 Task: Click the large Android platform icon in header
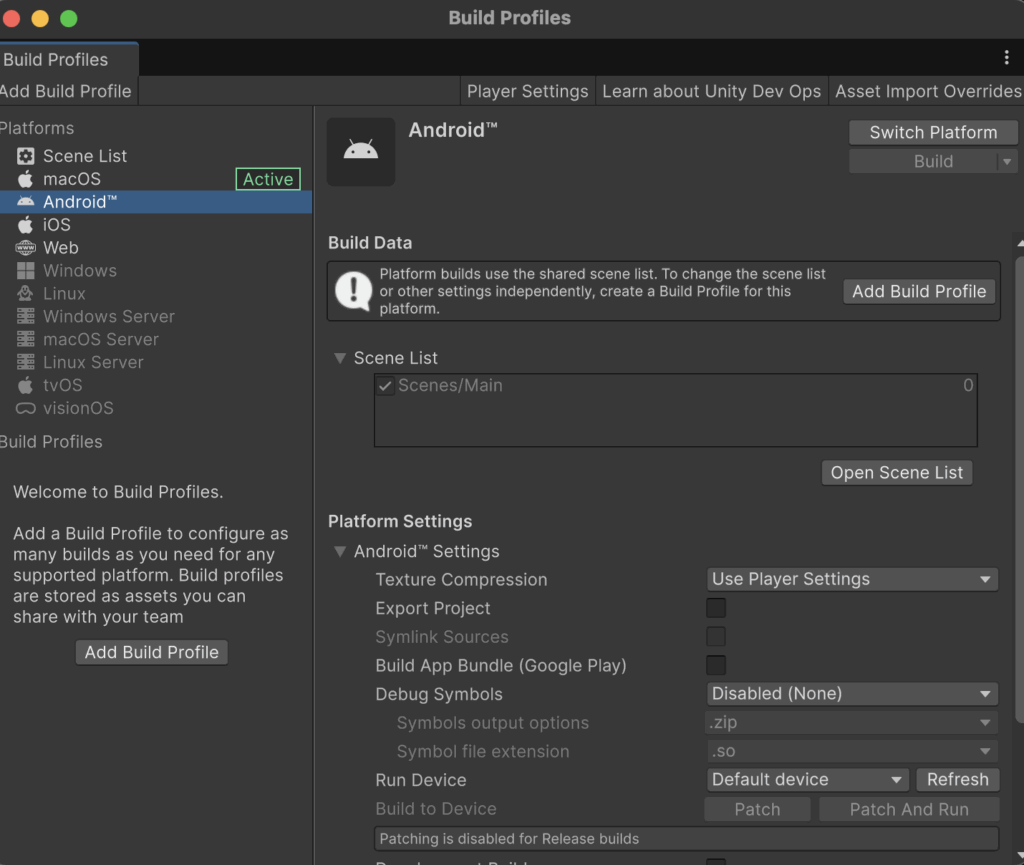click(x=360, y=151)
